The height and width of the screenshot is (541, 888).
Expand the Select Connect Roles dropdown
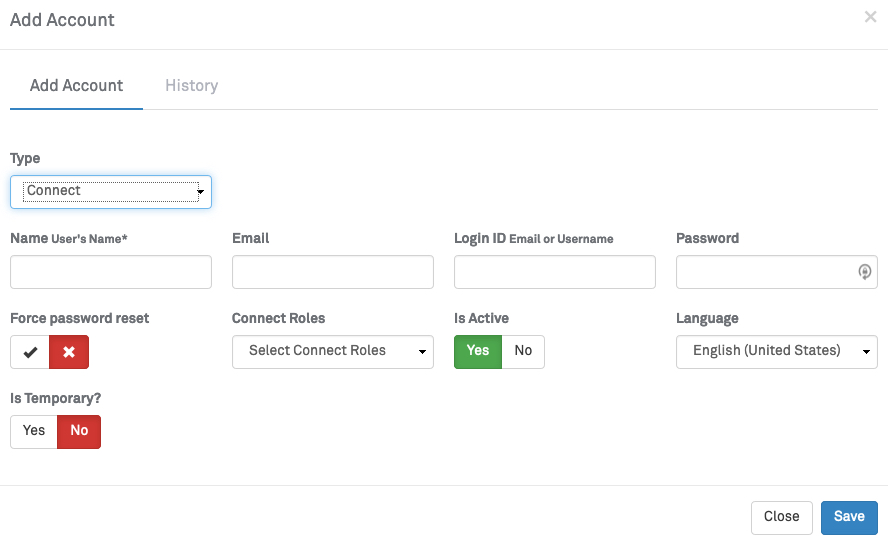tap(332, 351)
